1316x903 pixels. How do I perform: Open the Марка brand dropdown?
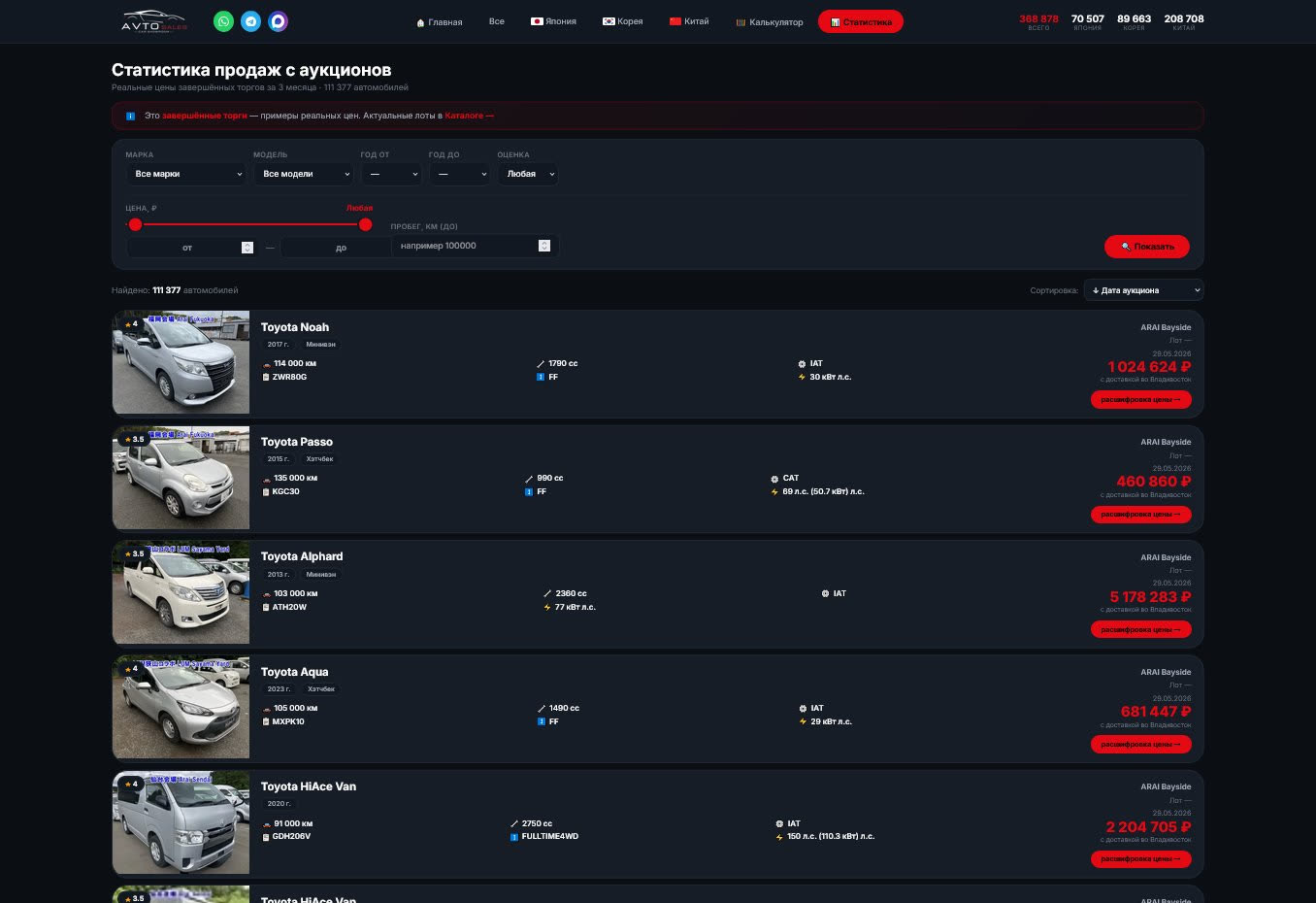click(186, 174)
